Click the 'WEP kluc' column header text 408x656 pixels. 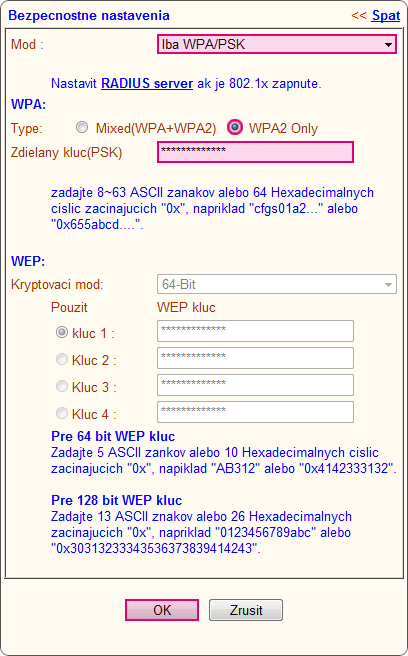coord(186,308)
